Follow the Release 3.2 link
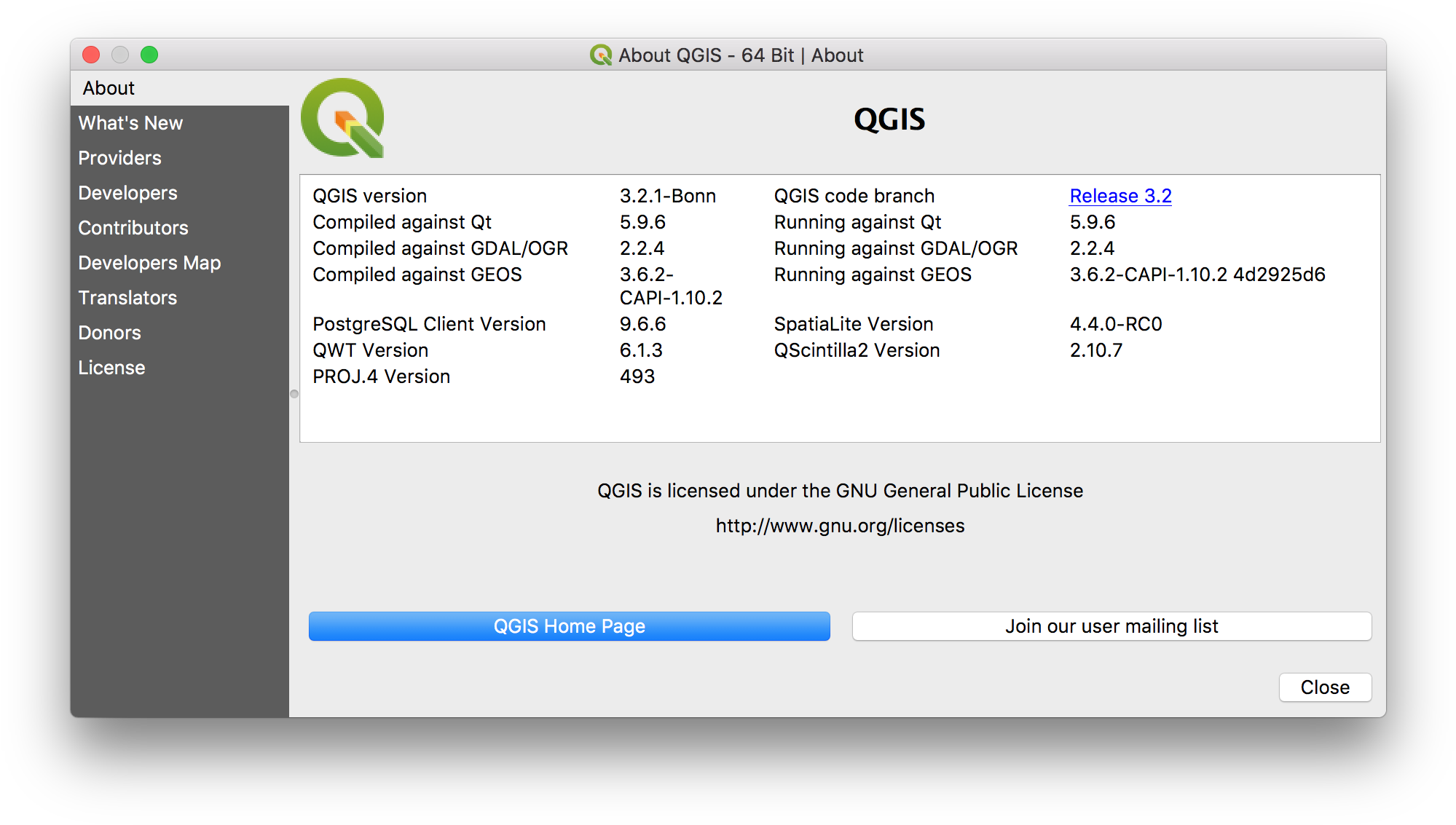Image resolution: width=1456 pixels, height=825 pixels. point(1120,195)
